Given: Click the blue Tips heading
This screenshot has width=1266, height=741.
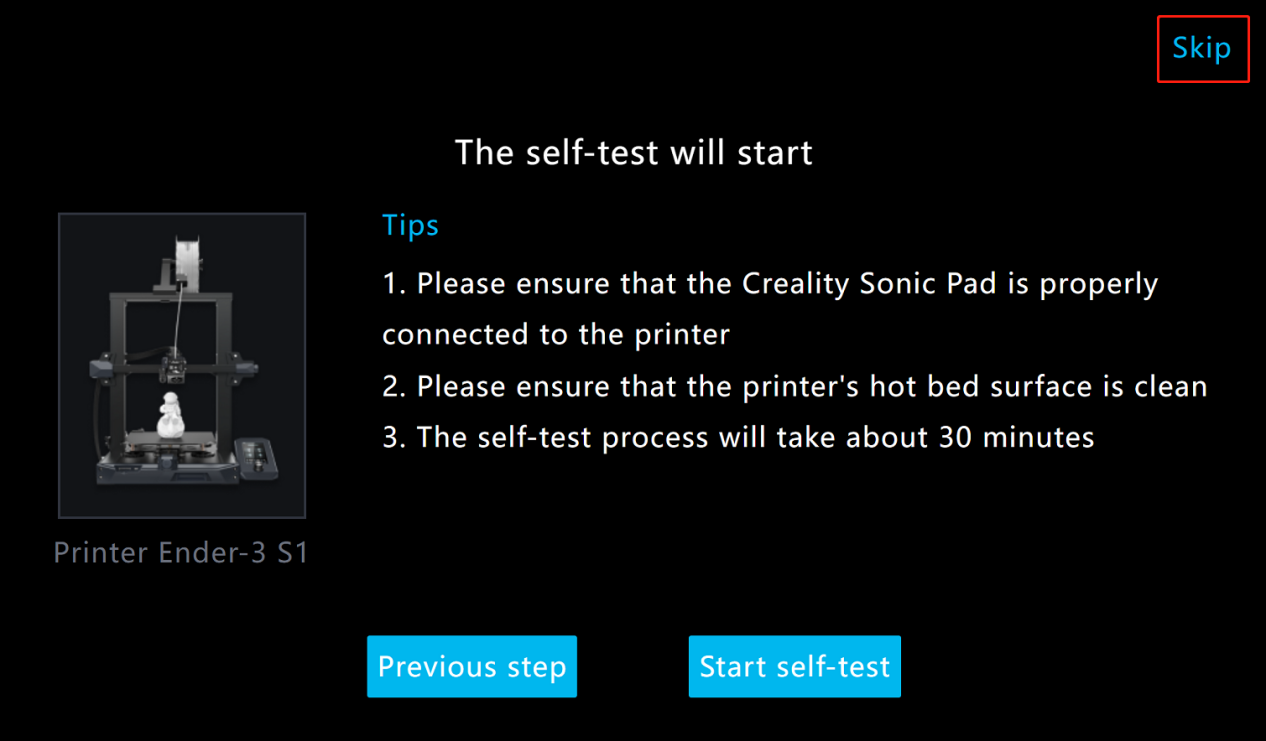Looking at the screenshot, I should pyautogui.click(x=410, y=225).
